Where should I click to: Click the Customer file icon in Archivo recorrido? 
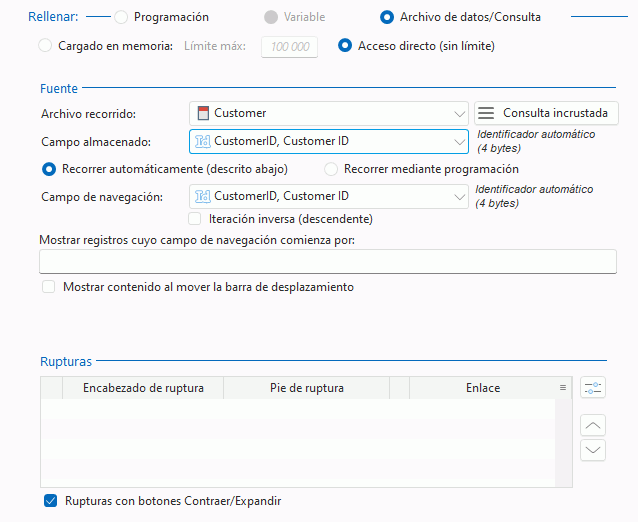[203, 113]
